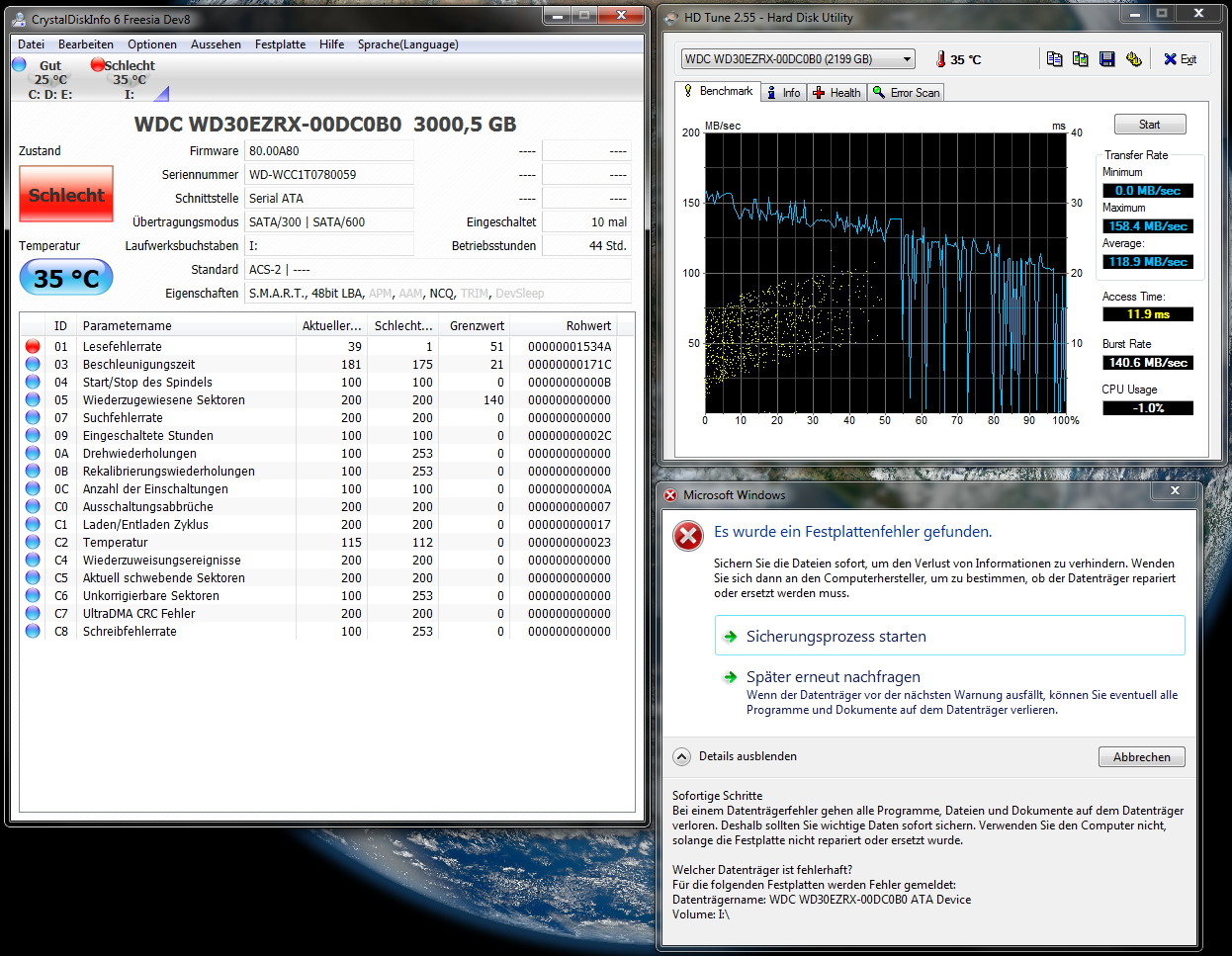Click the Exit button in HD Tune
This screenshot has height=956, width=1232.
(x=1180, y=59)
